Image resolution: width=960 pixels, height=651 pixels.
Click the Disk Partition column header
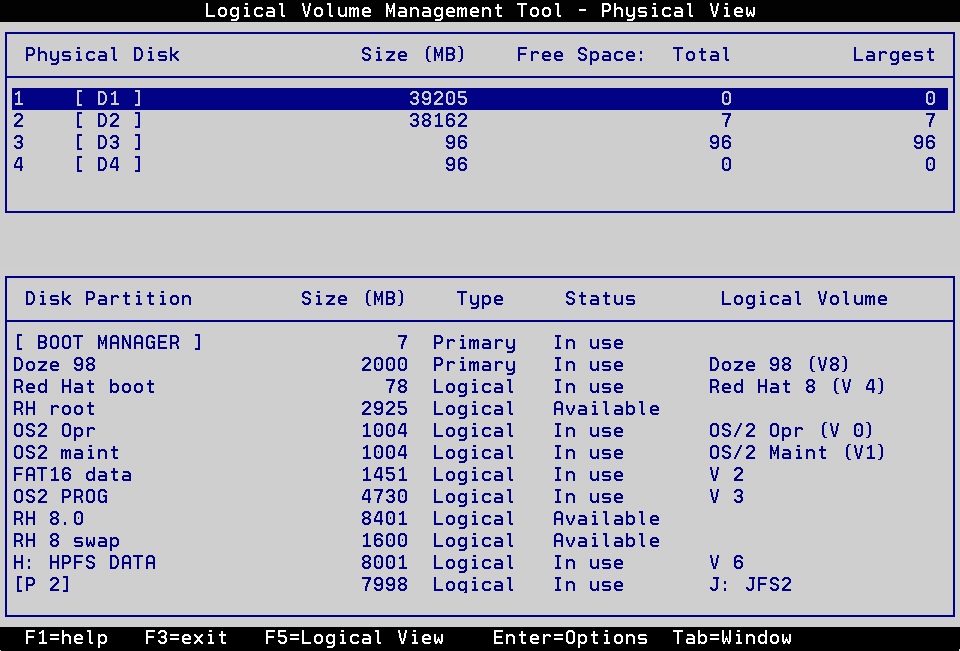(x=108, y=298)
